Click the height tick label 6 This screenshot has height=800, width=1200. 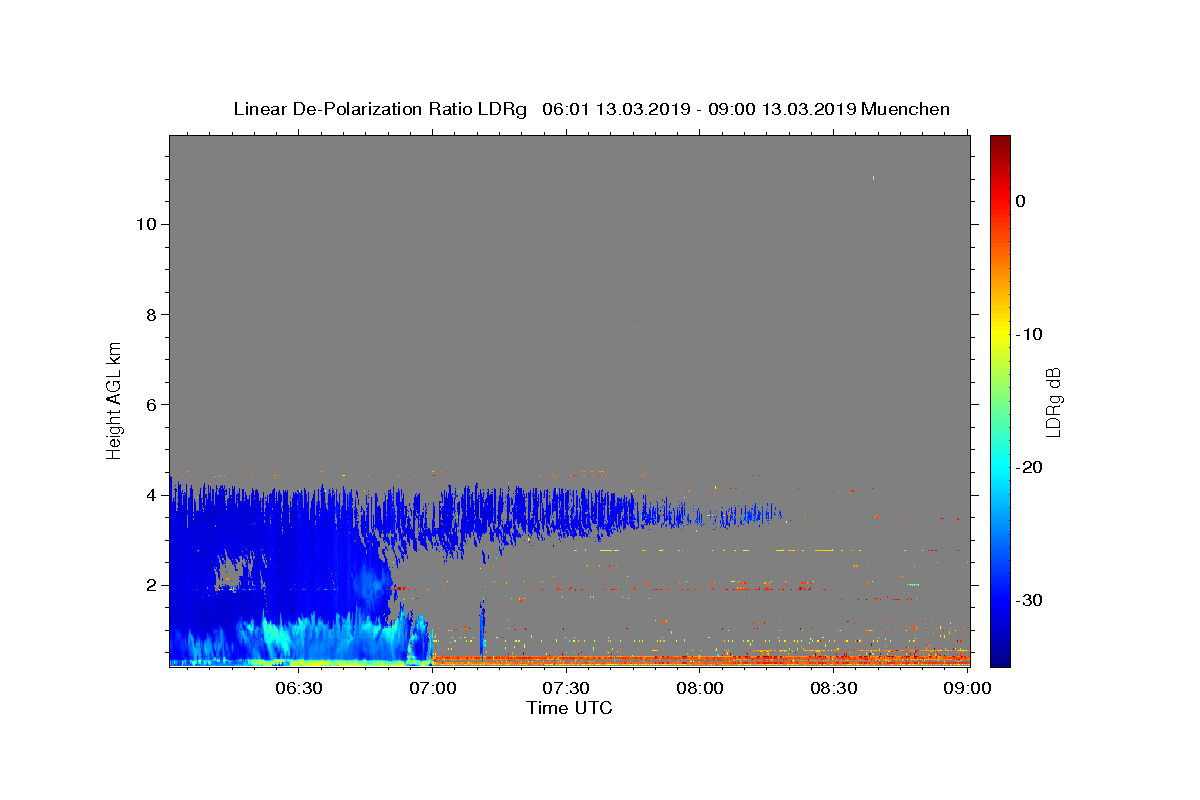pos(151,405)
